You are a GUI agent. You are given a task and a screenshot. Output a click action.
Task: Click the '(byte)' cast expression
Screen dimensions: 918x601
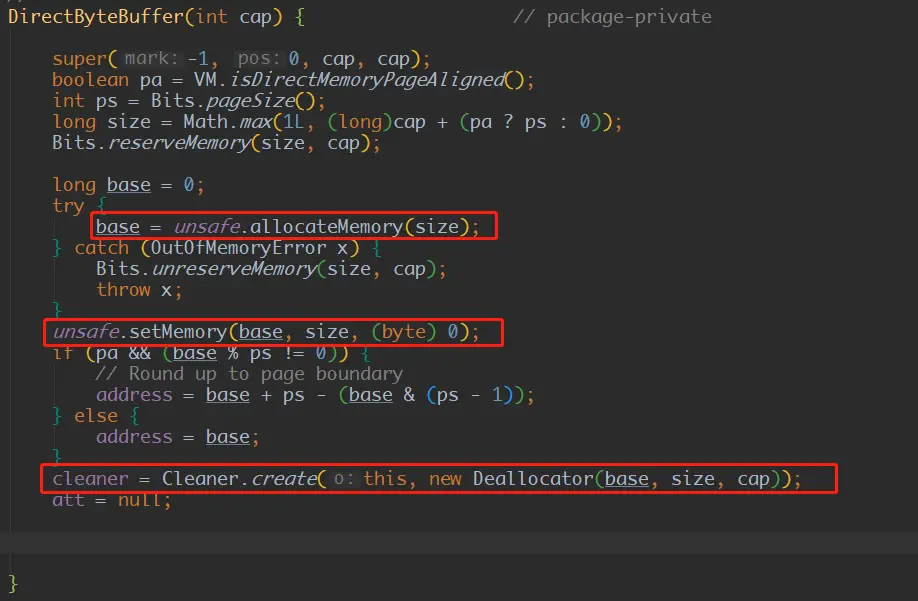point(404,332)
